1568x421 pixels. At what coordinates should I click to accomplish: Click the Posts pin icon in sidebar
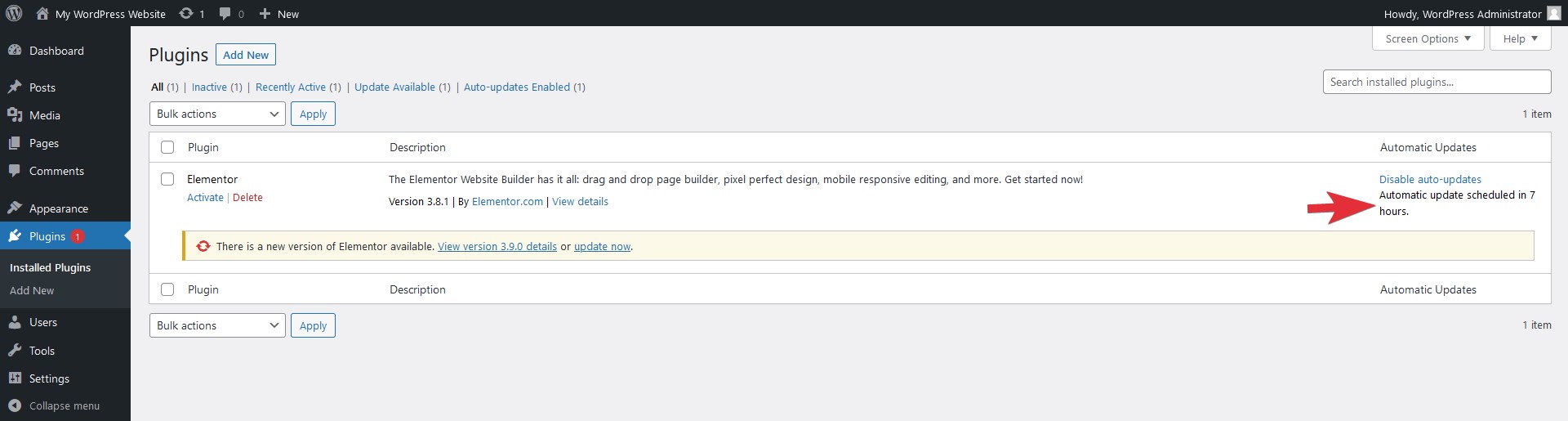[x=15, y=87]
